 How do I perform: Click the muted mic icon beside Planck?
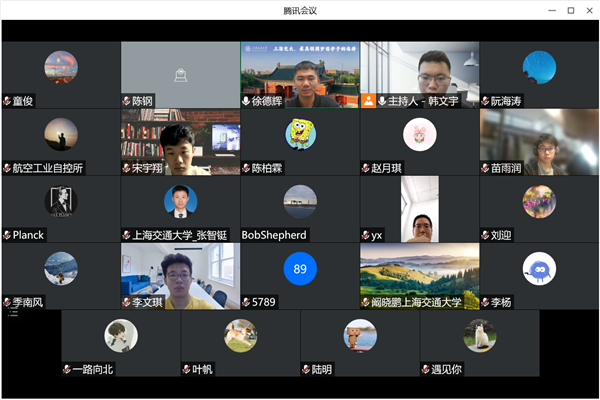point(7,235)
